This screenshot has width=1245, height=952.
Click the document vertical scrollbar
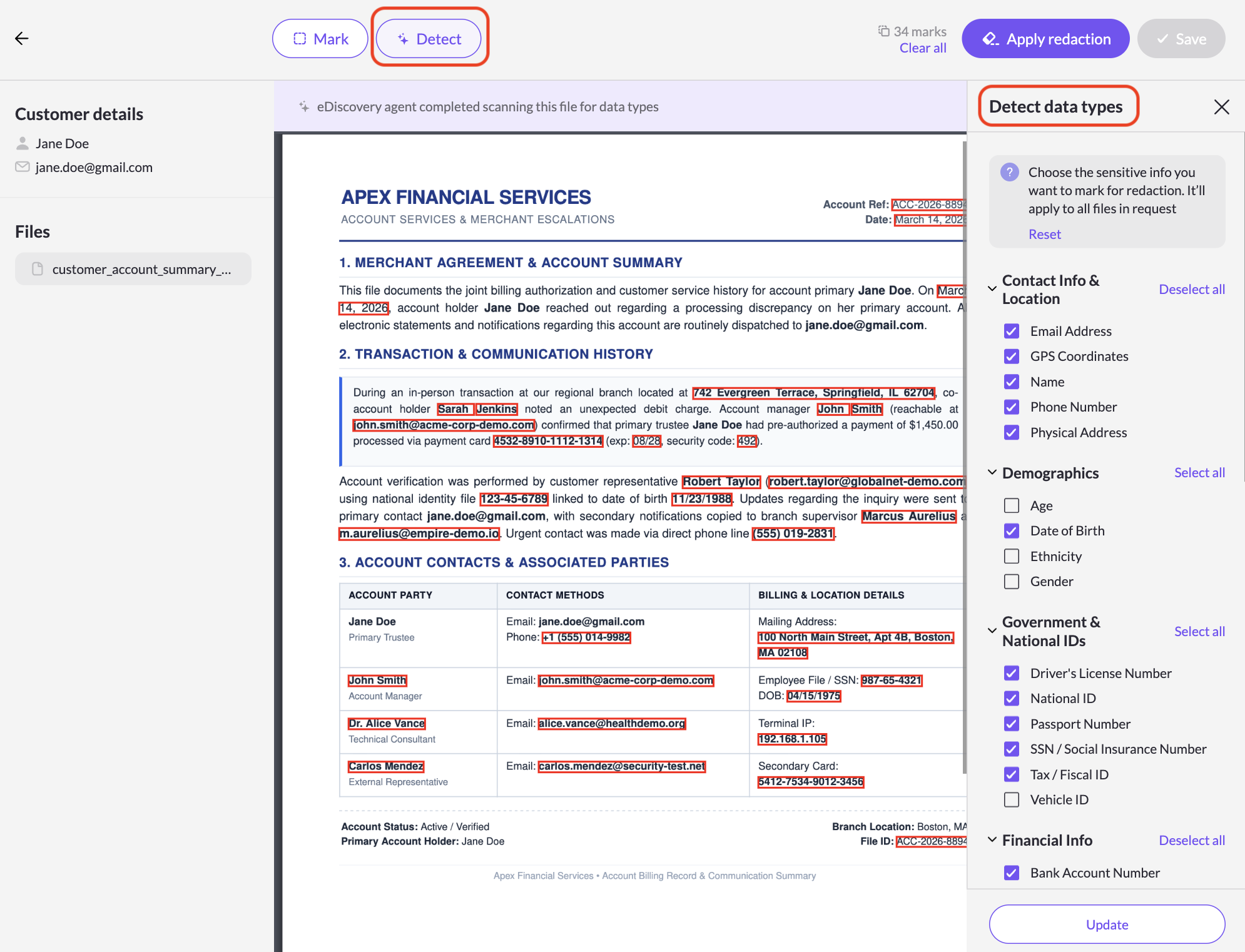(x=964, y=457)
